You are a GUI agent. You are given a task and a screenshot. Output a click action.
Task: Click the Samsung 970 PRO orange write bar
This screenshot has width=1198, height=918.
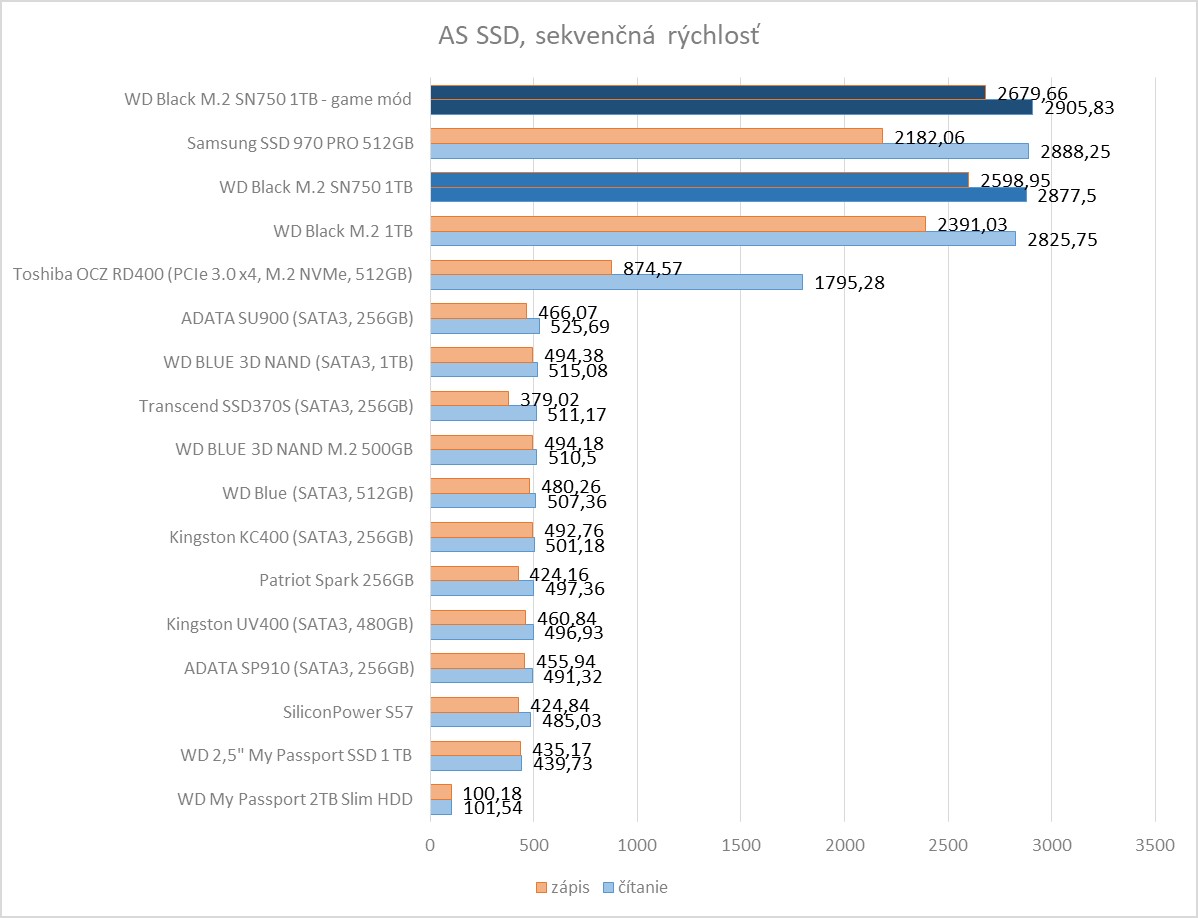(656, 136)
